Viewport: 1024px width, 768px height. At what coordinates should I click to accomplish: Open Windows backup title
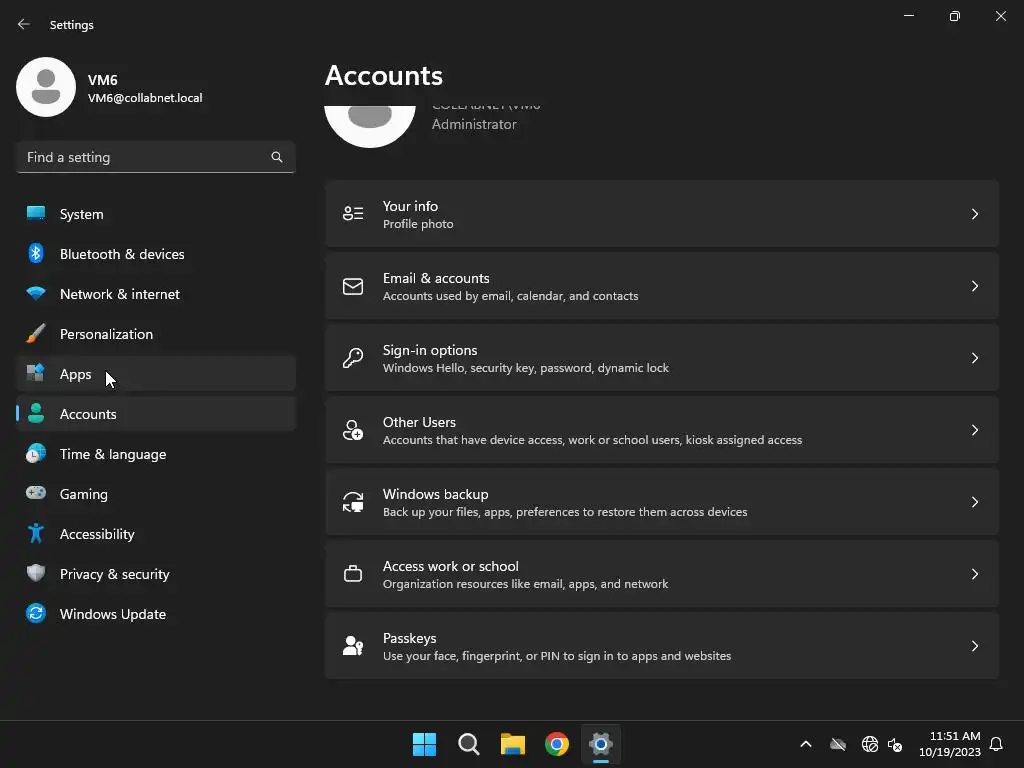coord(436,494)
